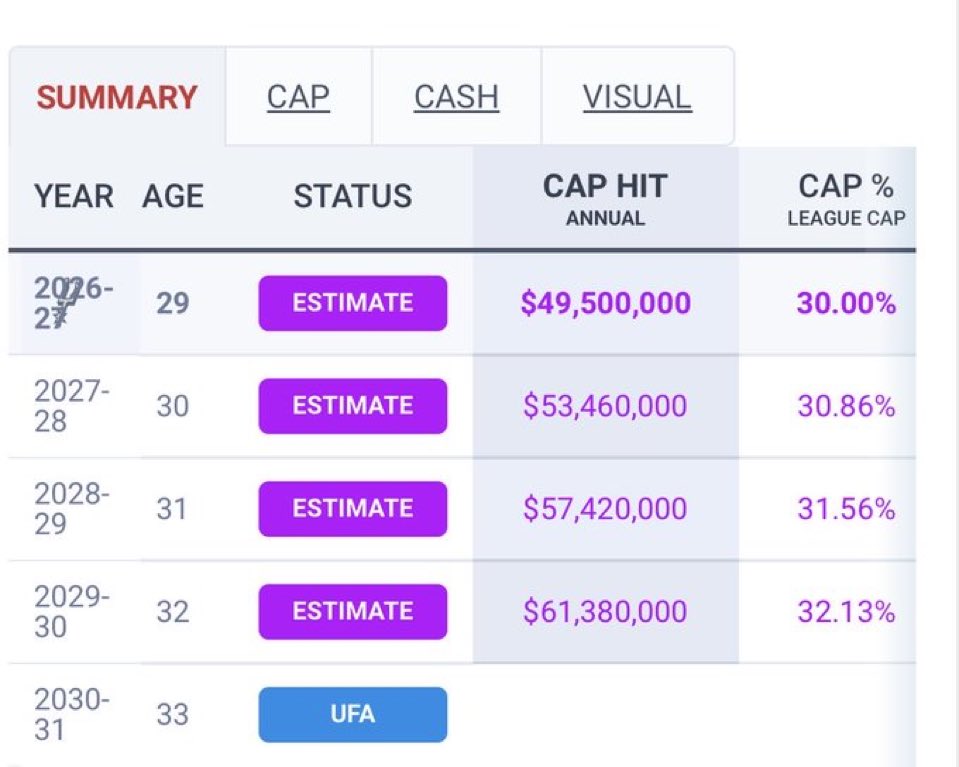Select the $49,500,000 cap hit value
This screenshot has height=767, width=959.
(605, 303)
